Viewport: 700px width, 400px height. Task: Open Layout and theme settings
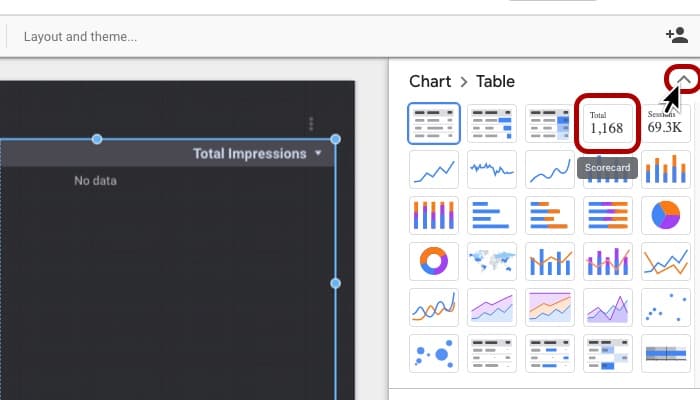[80, 37]
